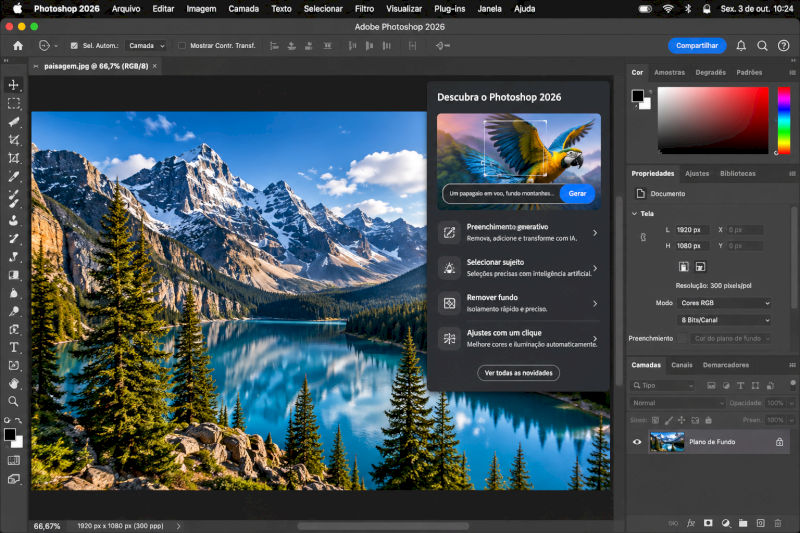Select the Clone Stamp tool
Viewport: 800px width, 533px height.
(x=13, y=220)
